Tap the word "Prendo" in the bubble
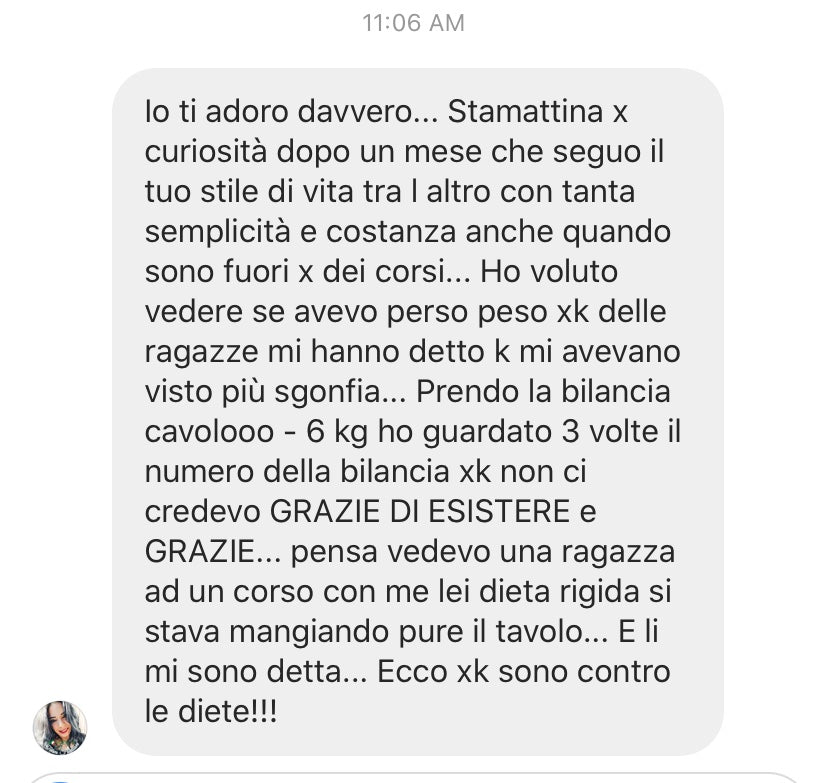 click(467, 392)
